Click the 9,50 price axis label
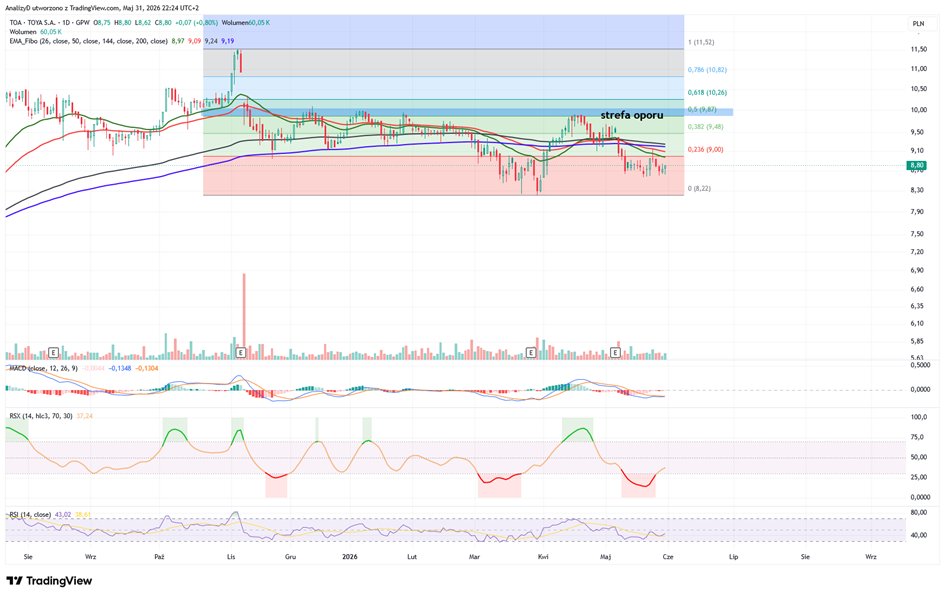The image size is (945, 597). click(917, 132)
